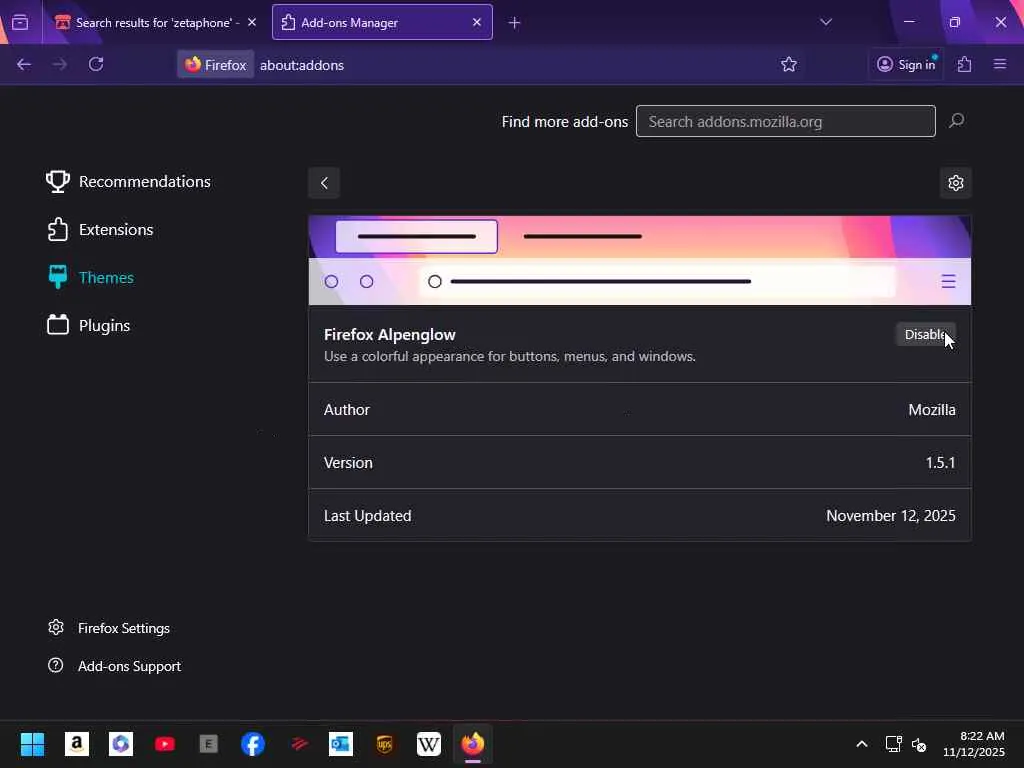
Task: Click the version number '1.5.1'
Action: click(940, 462)
